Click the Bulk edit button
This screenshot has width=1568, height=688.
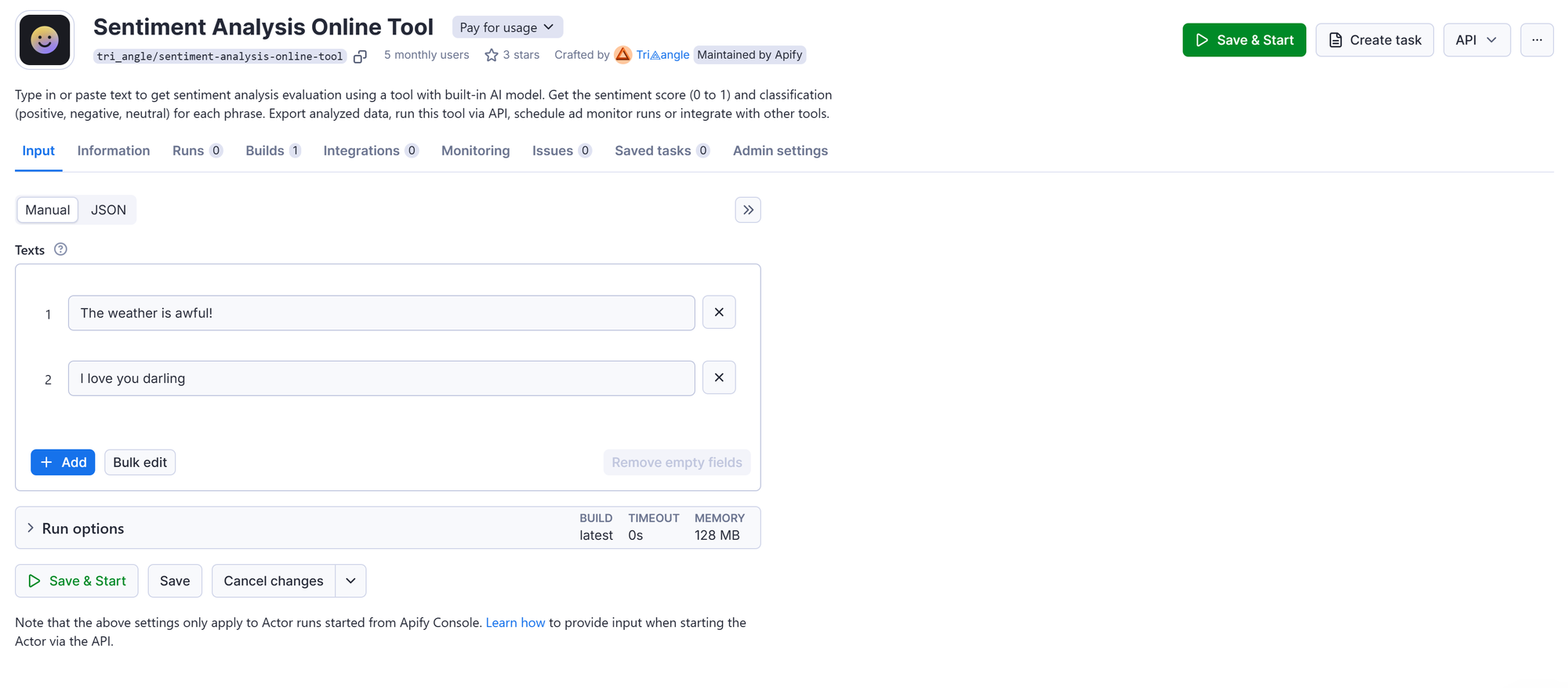(x=140, y=462)
